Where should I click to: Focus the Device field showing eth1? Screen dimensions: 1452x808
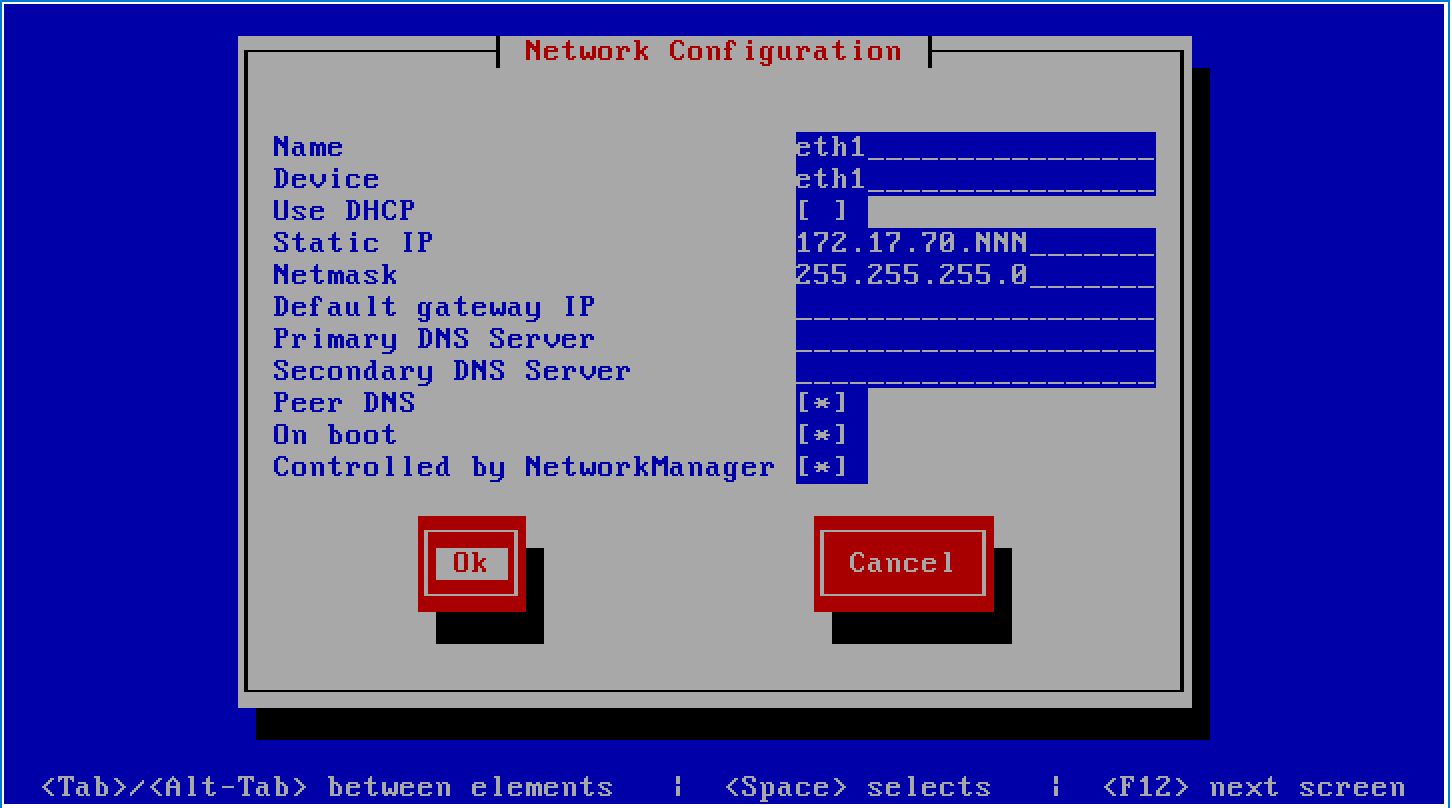(x=976, y=179)
